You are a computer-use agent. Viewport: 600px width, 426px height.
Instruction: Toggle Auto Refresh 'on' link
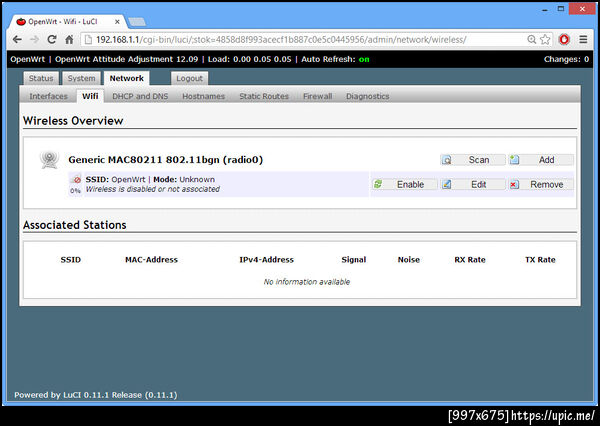coord(364,59)
